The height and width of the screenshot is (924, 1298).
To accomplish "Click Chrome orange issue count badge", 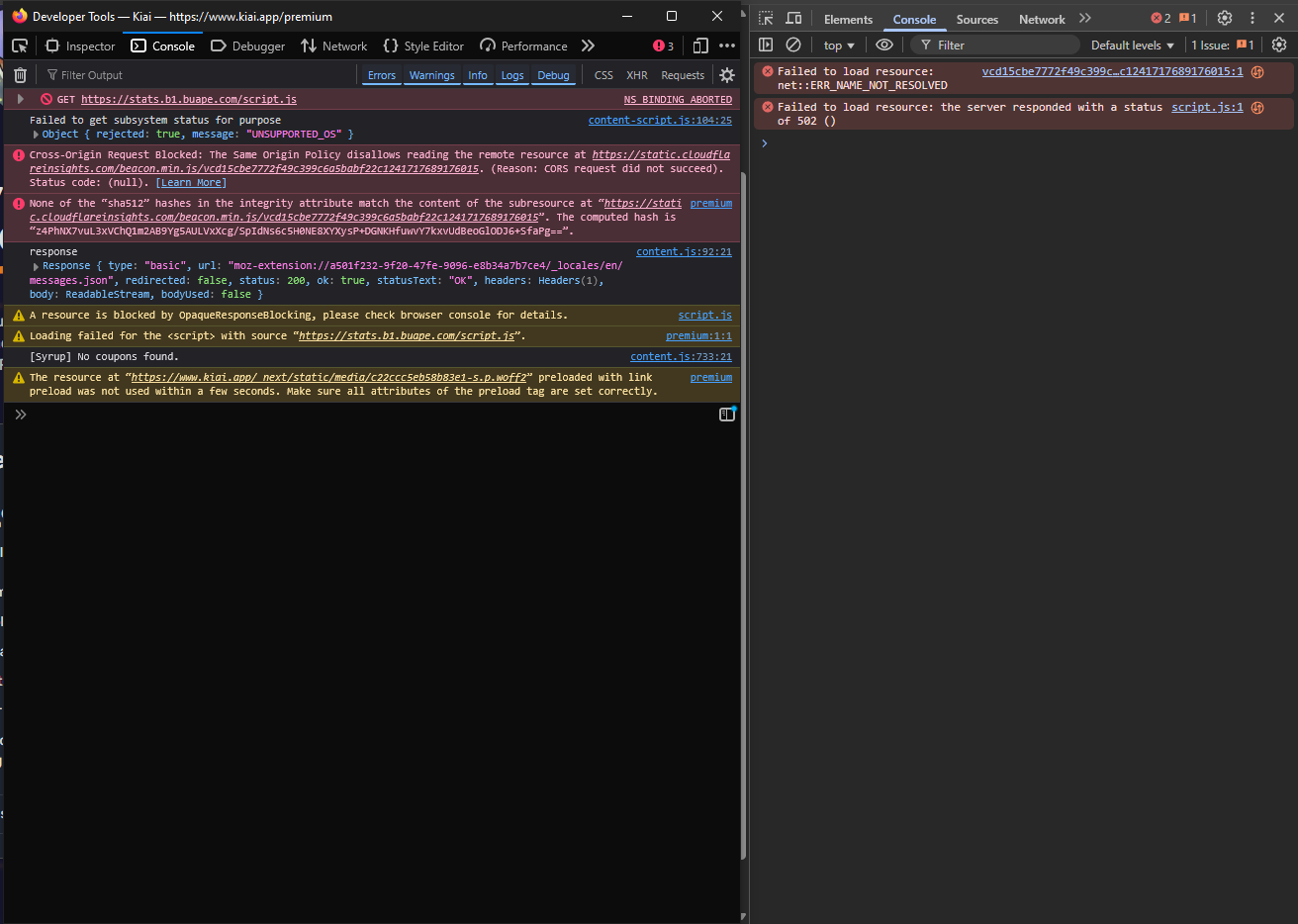I will [x=1188, y=19].
